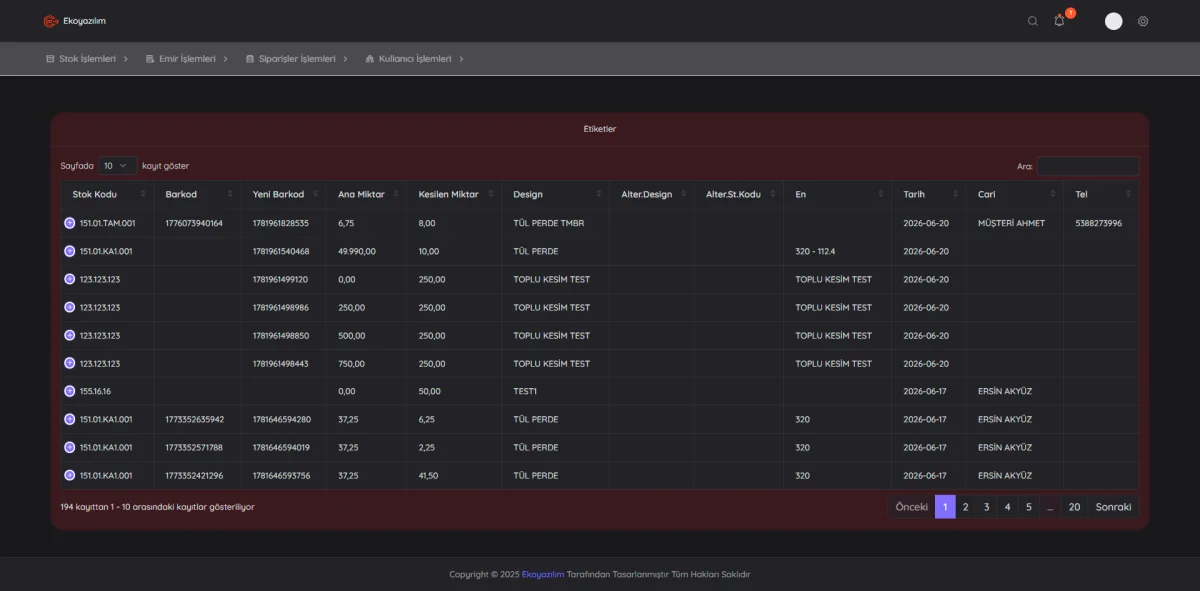Click row icon for barcode 1773352635942 row
Image resolution: width=1200 pixels, height=591 pixels.
70,419
